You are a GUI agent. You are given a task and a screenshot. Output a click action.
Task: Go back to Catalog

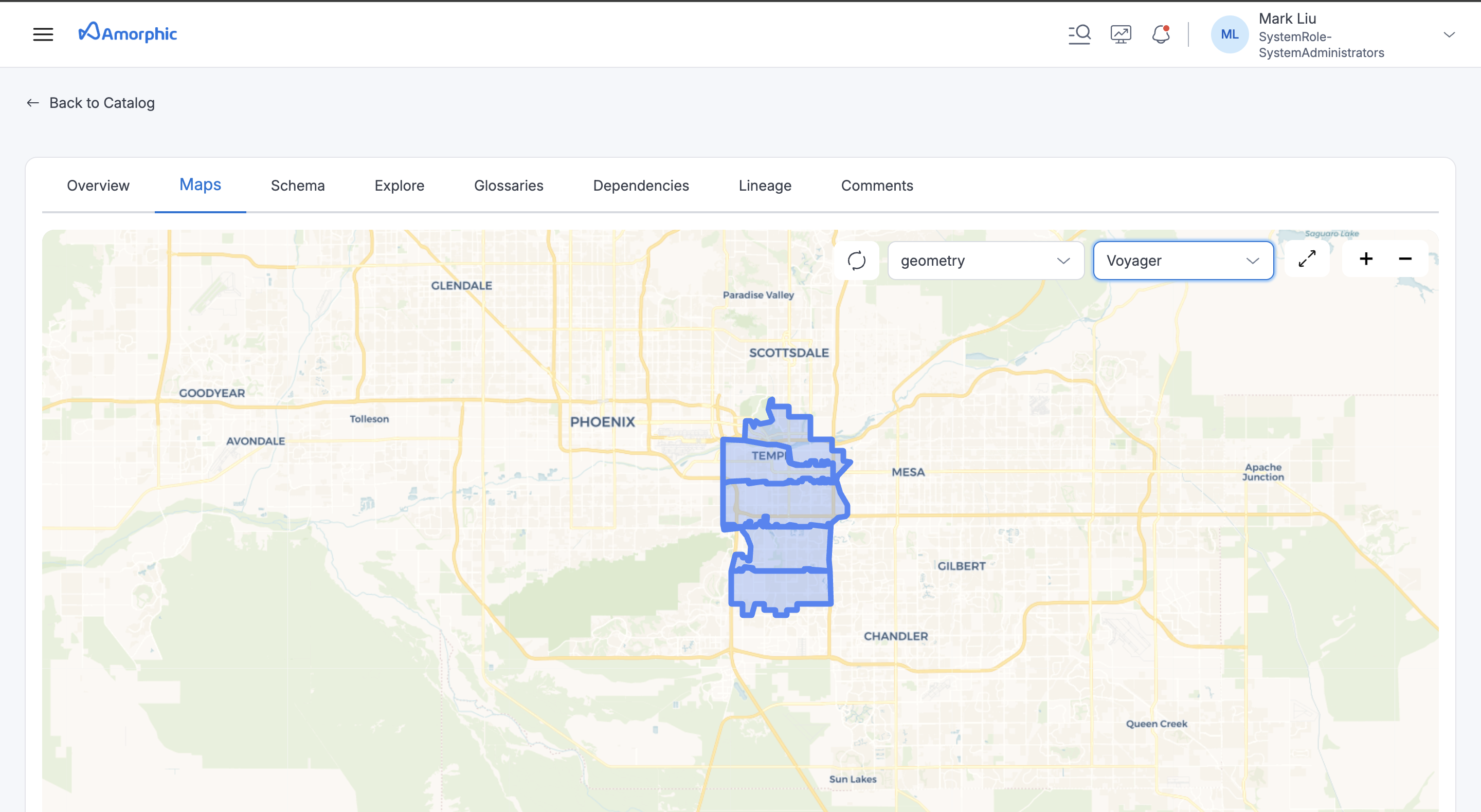click(91, 103)
